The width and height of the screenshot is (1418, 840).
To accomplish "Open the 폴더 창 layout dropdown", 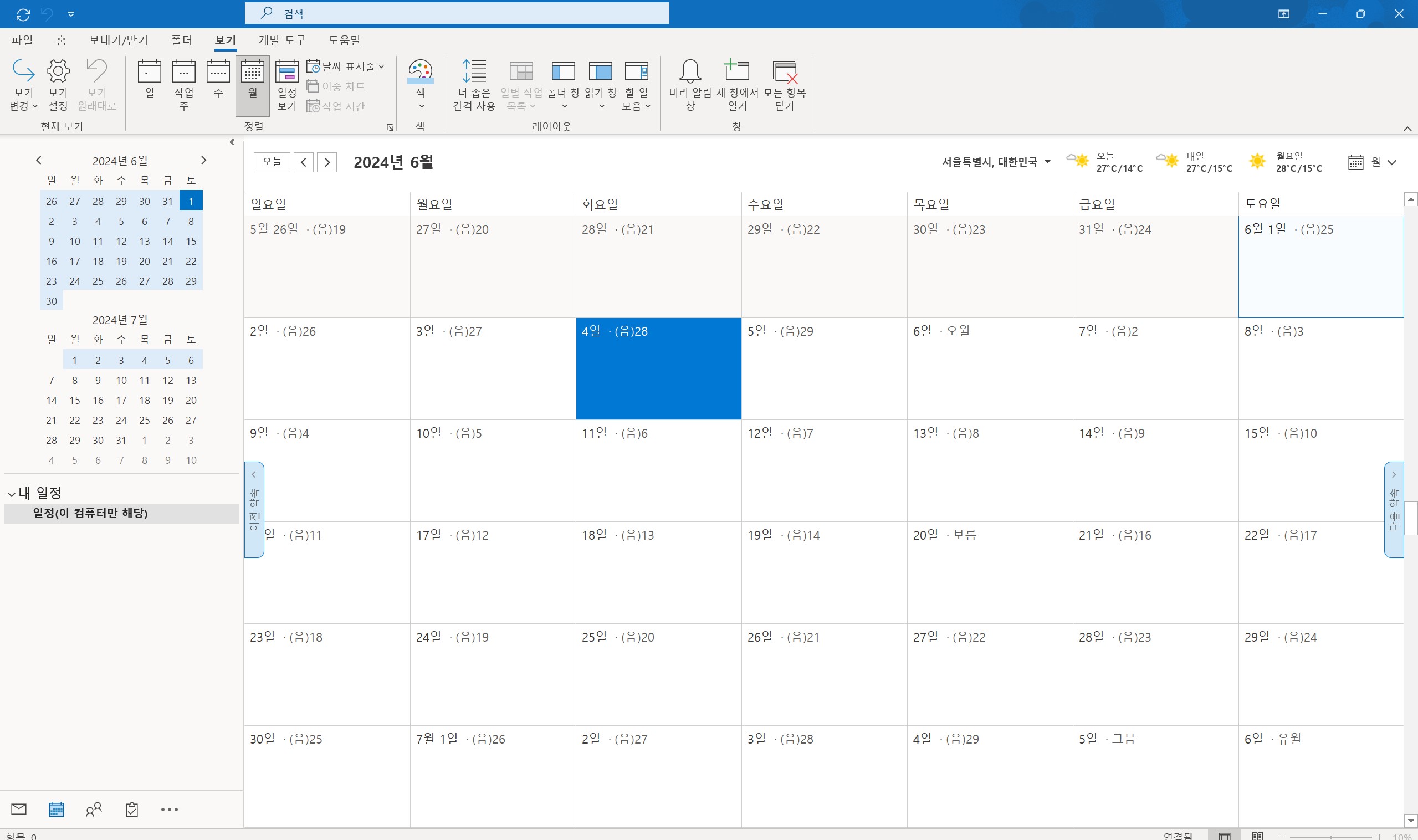I will pyautogui.click(x=563, y=85).
